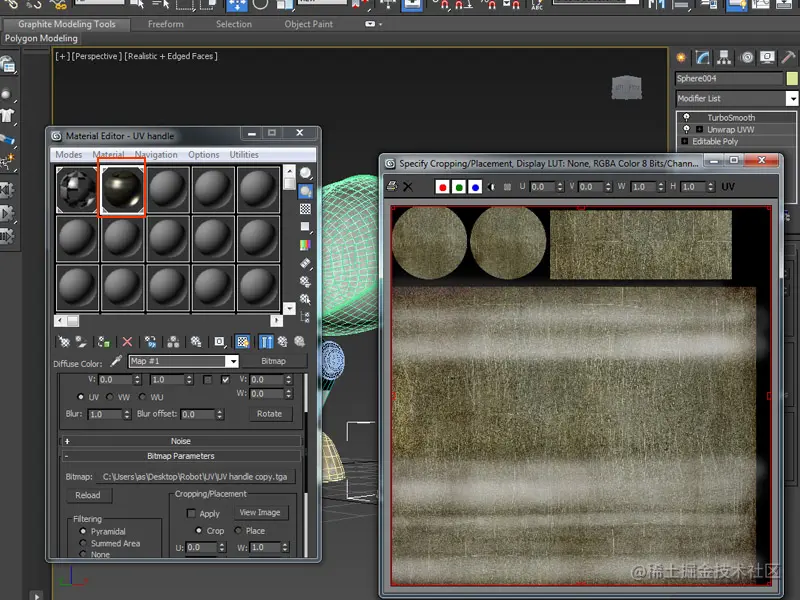Image resolution: width=800 pixels, height=600 pixels.
Task: Click the Video Color Check icon
Action: (305, 244)
